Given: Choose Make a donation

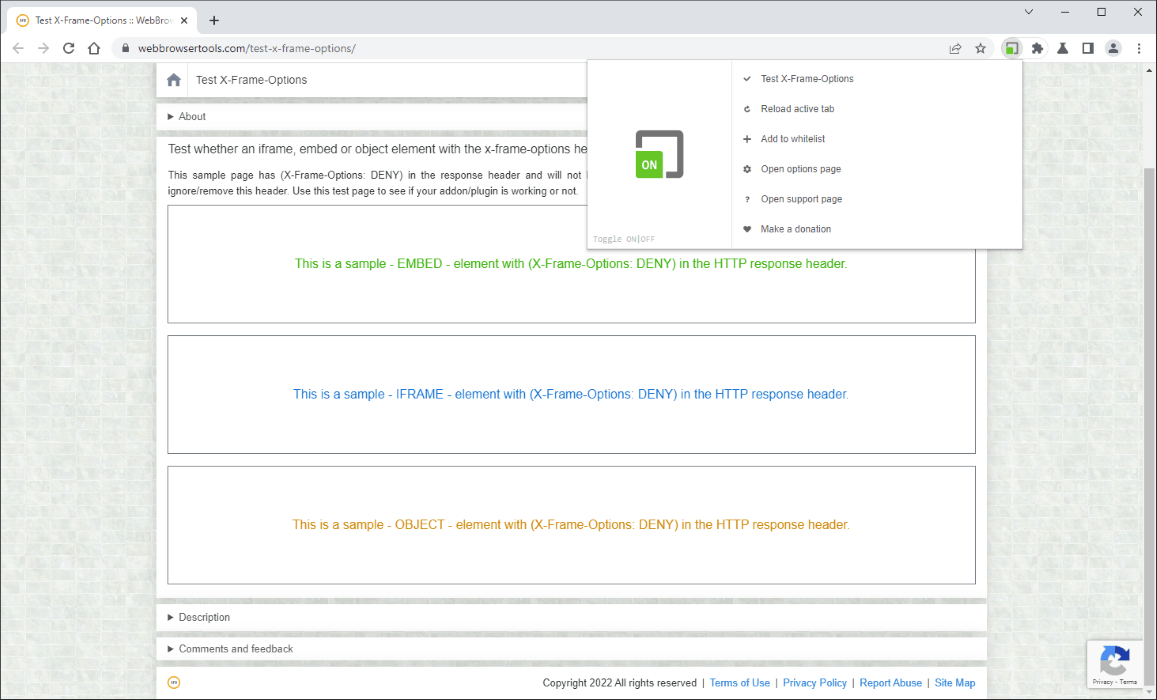Looking at the screenshot, I should point(795,229).
